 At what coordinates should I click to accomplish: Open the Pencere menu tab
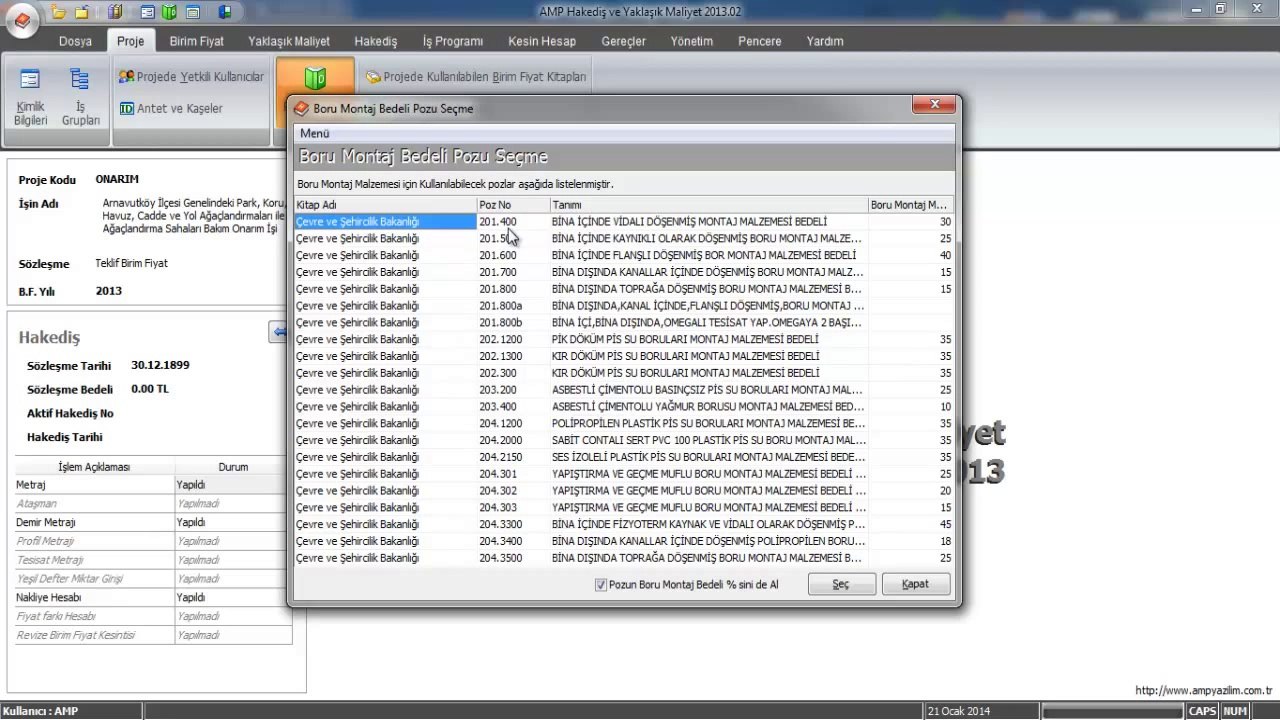(x=760, y=41)
